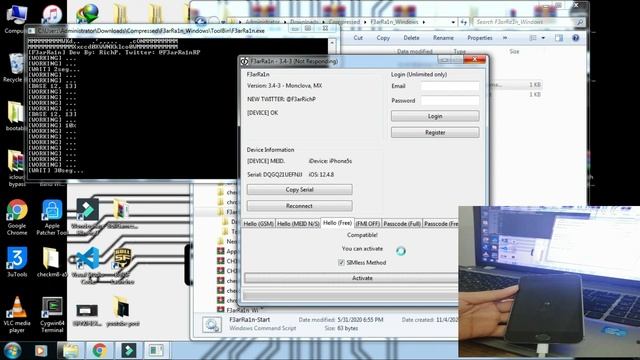Select the F3arRa1n taskbar button
This screenshot has width=640, height=360.
coord(156,351)
